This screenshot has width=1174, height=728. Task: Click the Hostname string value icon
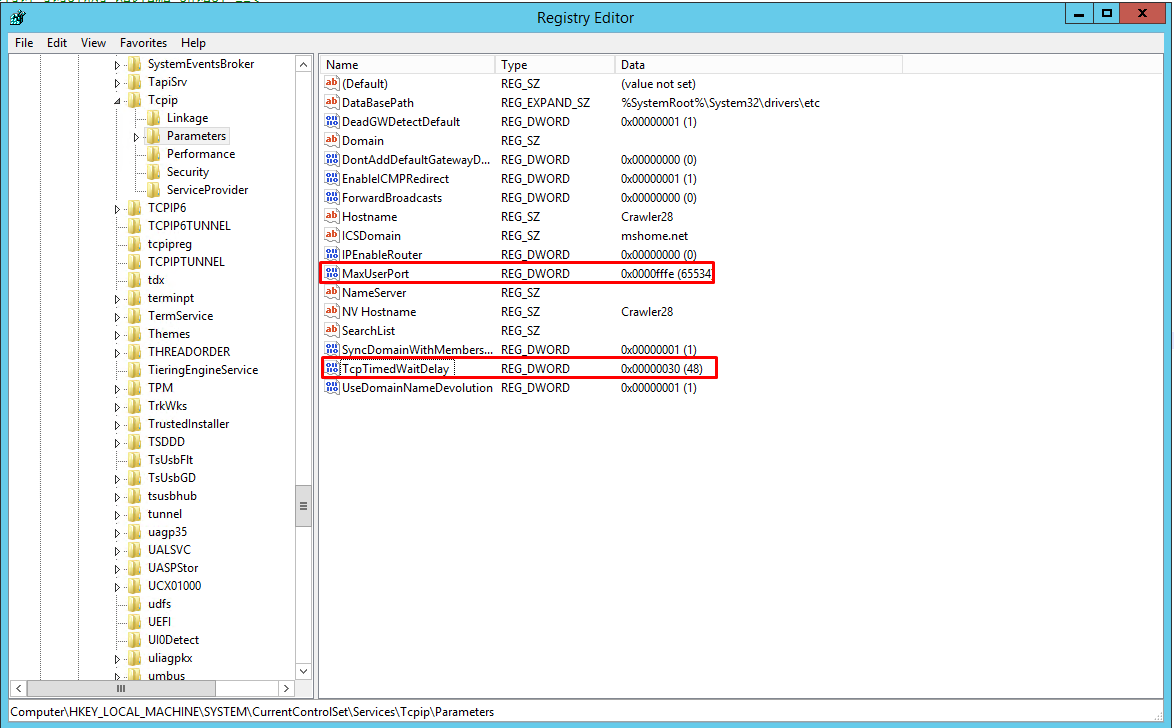coord(332,217)
